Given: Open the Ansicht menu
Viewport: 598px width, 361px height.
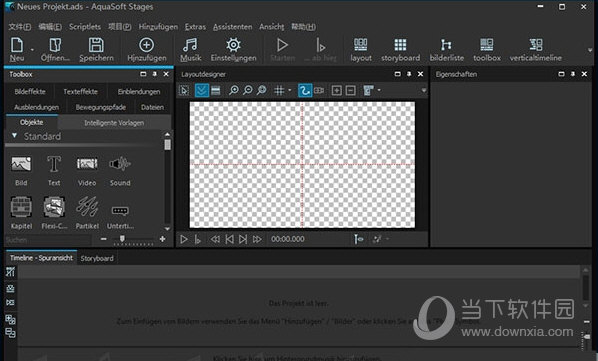Looking at the screenshot, I should pos(272,27).
